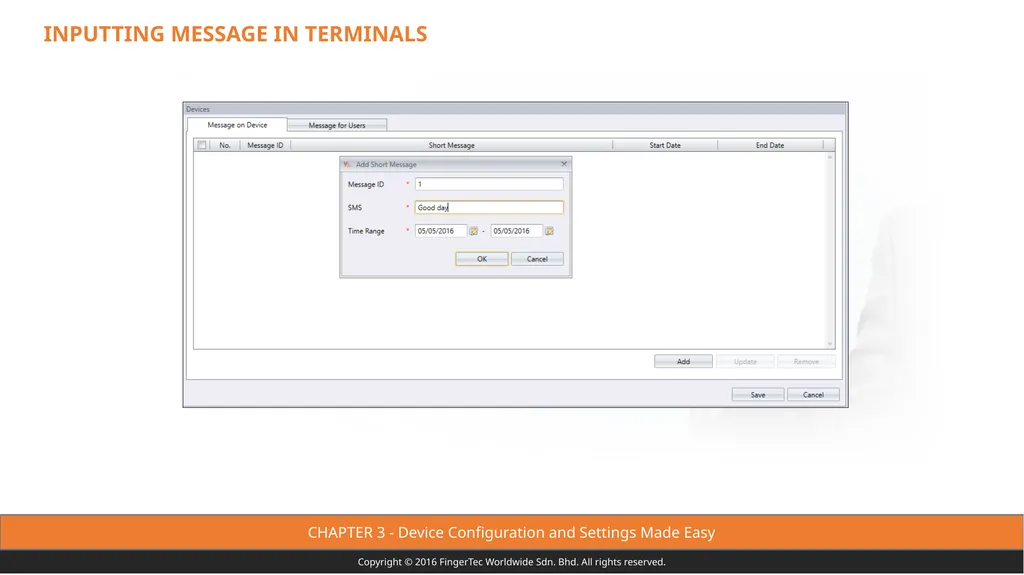Click the table scrollbar down arrow

[x=830, y=344]
